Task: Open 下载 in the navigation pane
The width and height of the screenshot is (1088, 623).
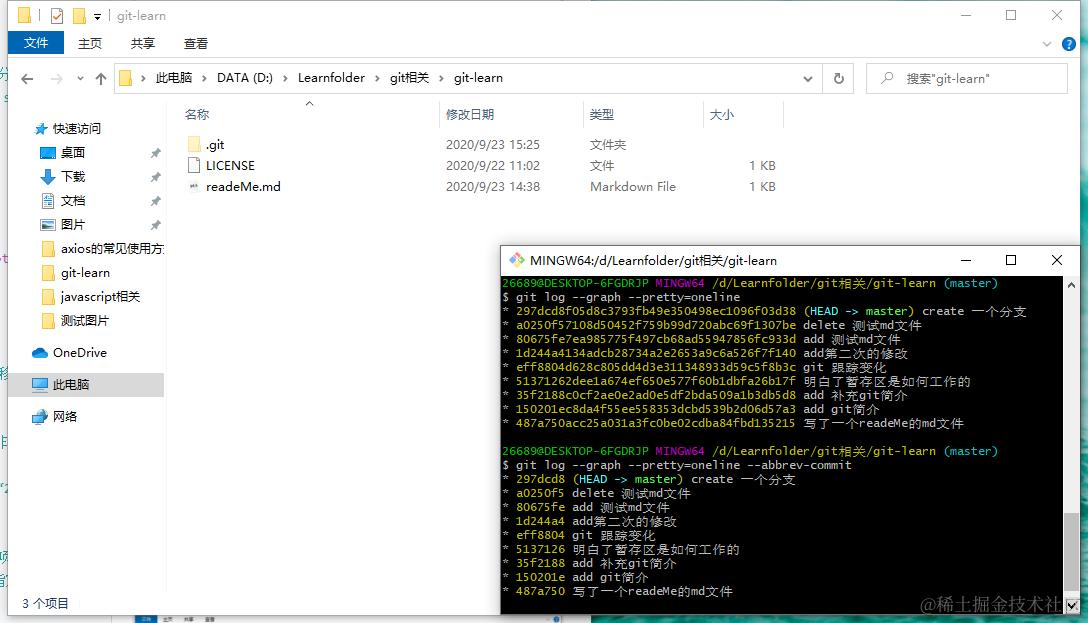Action: [72, 176]
